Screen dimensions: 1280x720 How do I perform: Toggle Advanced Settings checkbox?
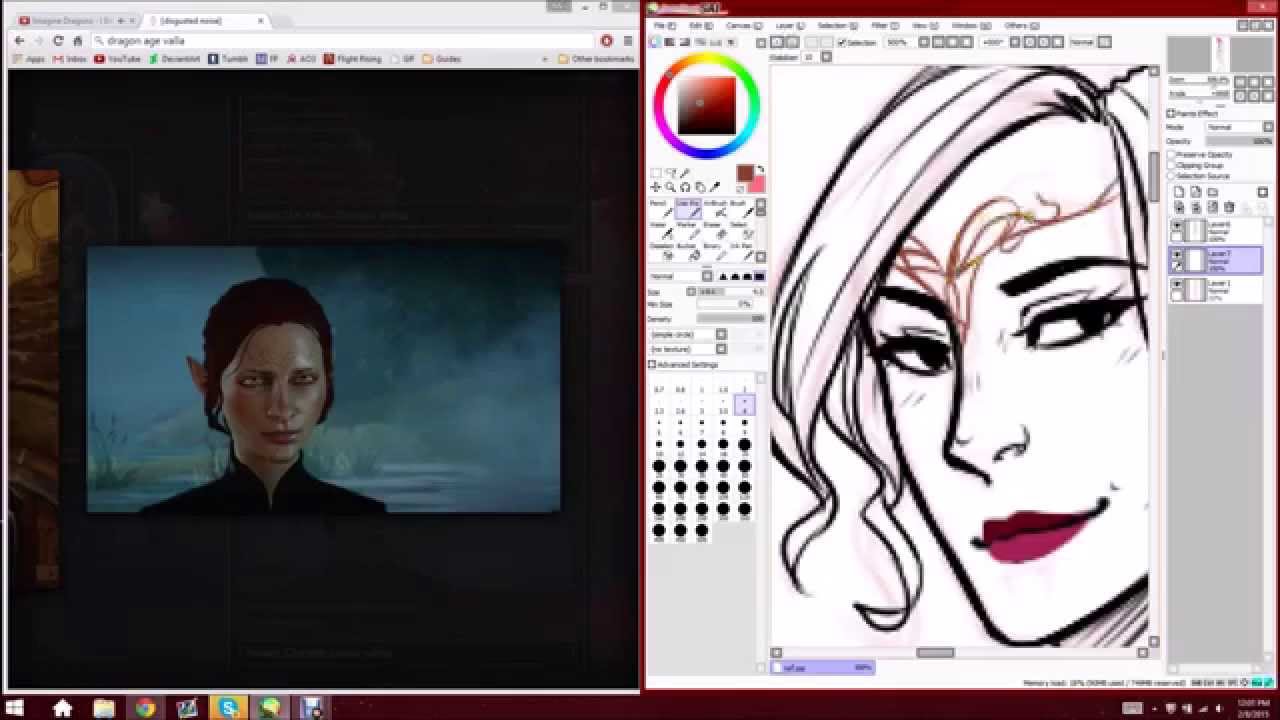pyautogui.click(x=653, y=365)
